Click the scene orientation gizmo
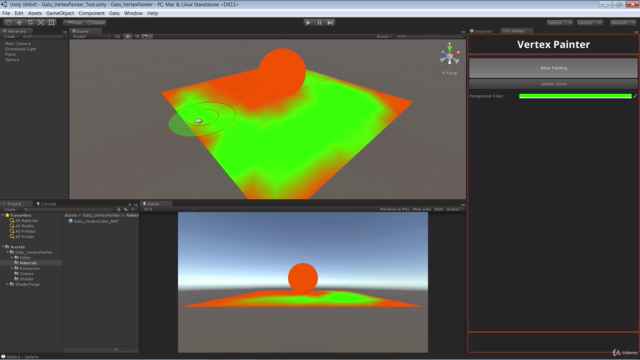640x360 pixels. [450, 55]
